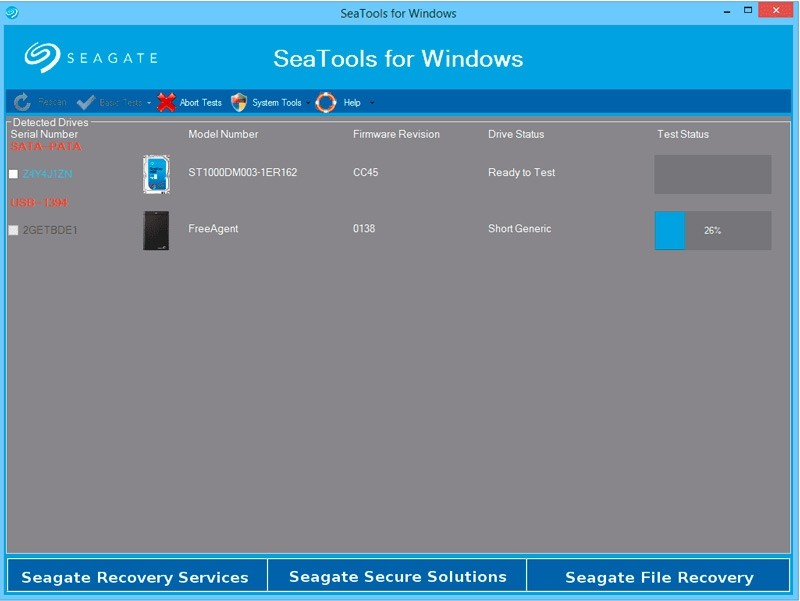Click the Seagate logo in header
This screenshot has height=601, width=800.
click(91, 57)
